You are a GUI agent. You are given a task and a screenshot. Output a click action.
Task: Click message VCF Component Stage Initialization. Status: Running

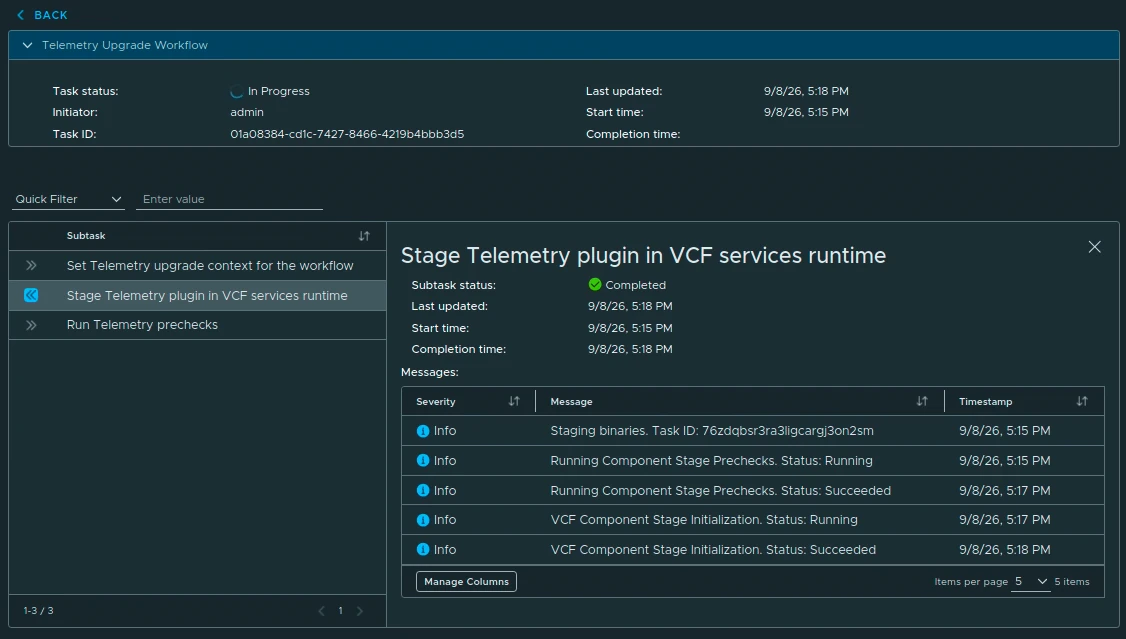[x=704, y=520]
